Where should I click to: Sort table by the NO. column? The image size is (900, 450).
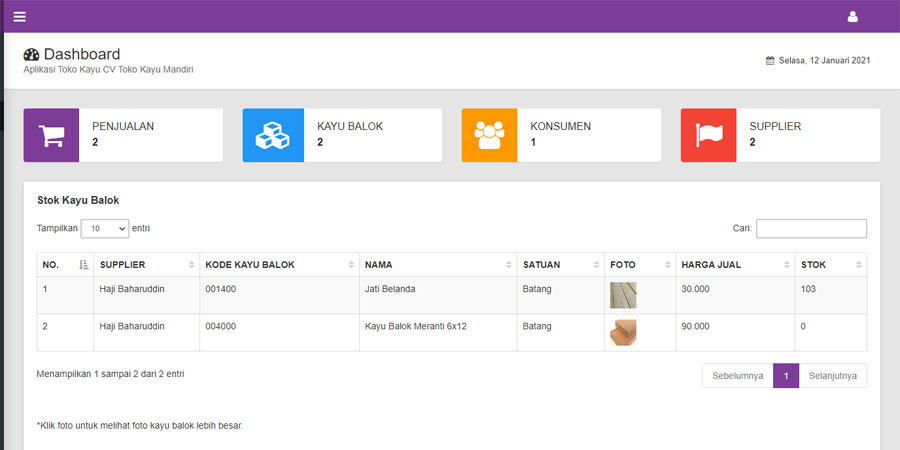click(x=65, y=265)
